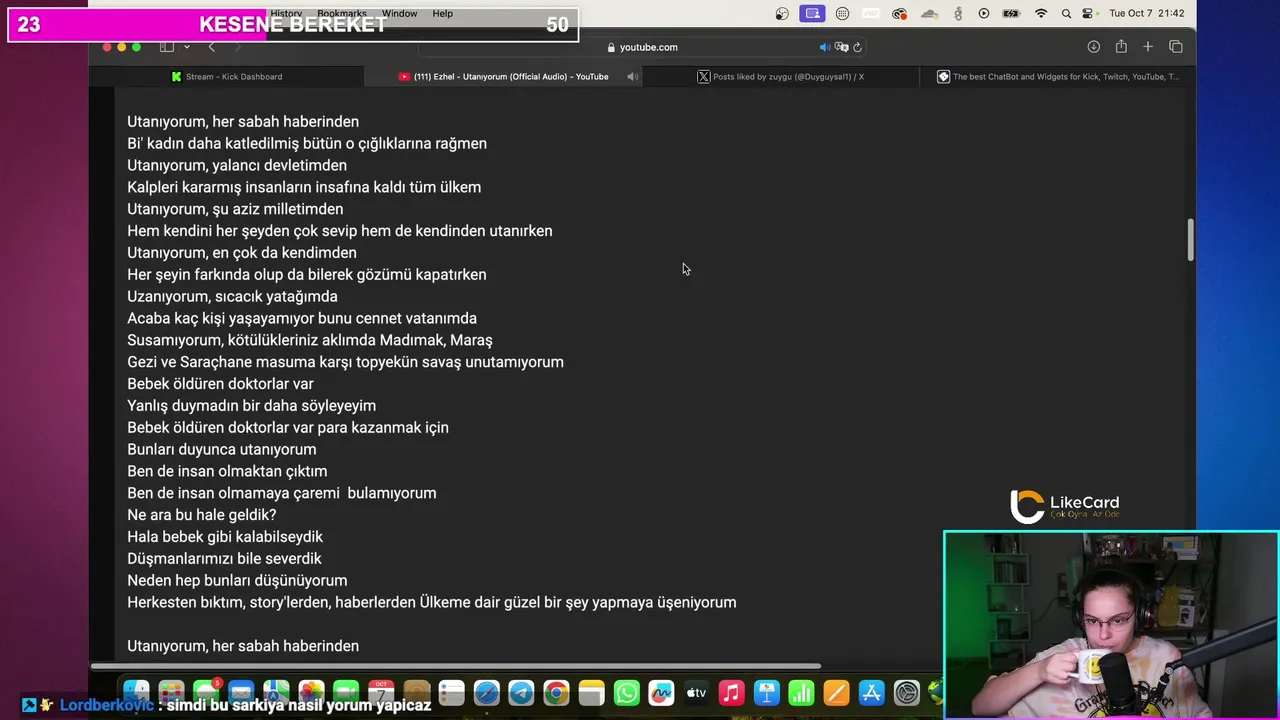Viewport: 1280px width, 720px height.
Task: Click lyric 'Düşmanlarımızı bile severdik'
Action: click(224, 559)
